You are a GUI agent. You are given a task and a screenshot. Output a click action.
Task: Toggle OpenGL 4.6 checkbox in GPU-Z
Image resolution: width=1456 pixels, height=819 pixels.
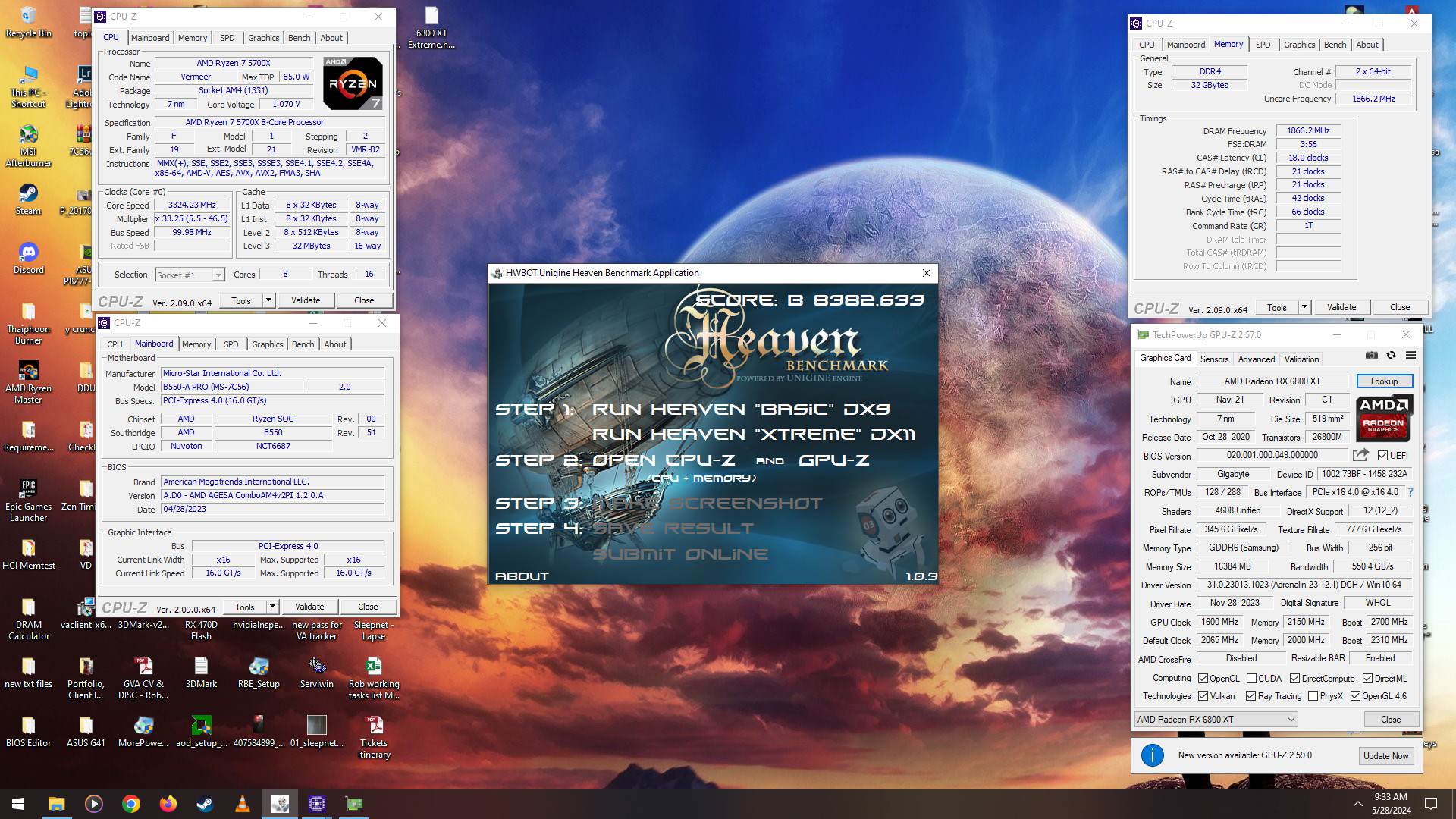1355,696
